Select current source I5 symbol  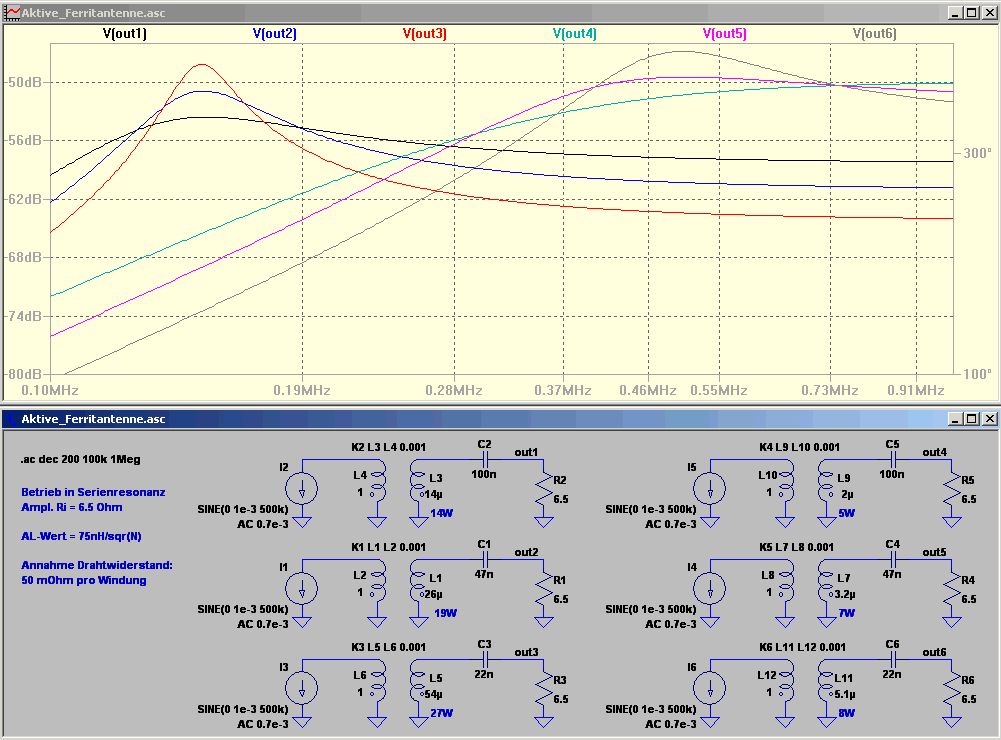pos(710,489)
